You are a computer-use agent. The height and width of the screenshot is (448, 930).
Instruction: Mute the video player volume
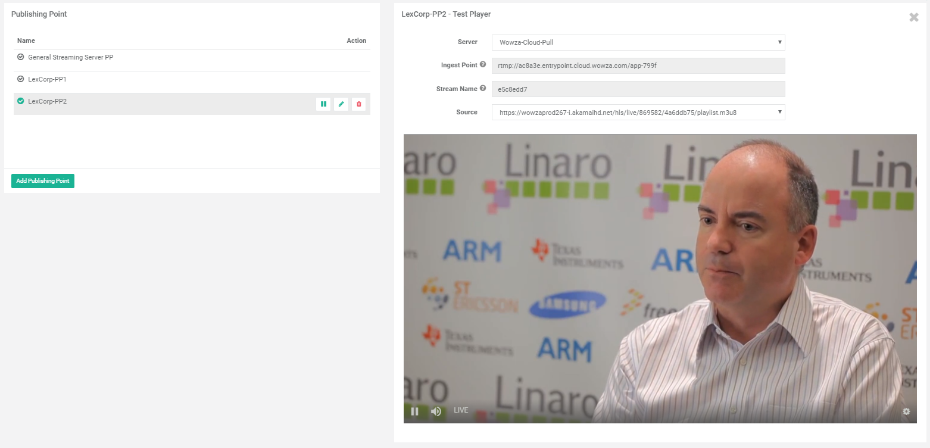[436, 411]
